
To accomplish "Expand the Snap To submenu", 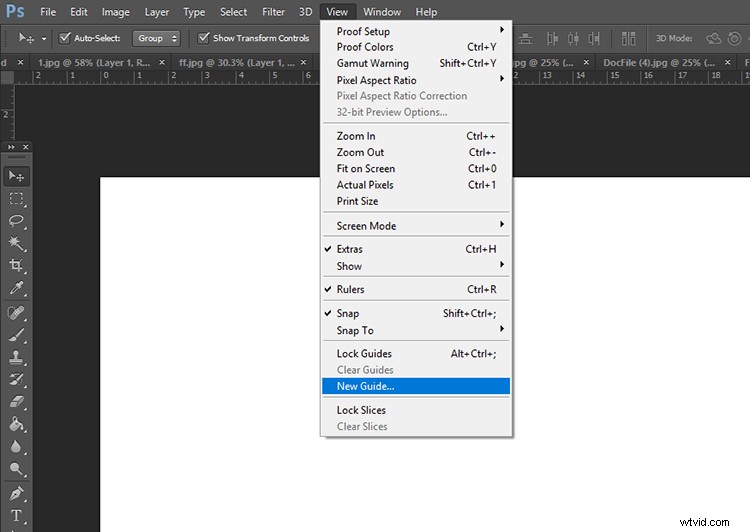I will (x=416, y=330).
